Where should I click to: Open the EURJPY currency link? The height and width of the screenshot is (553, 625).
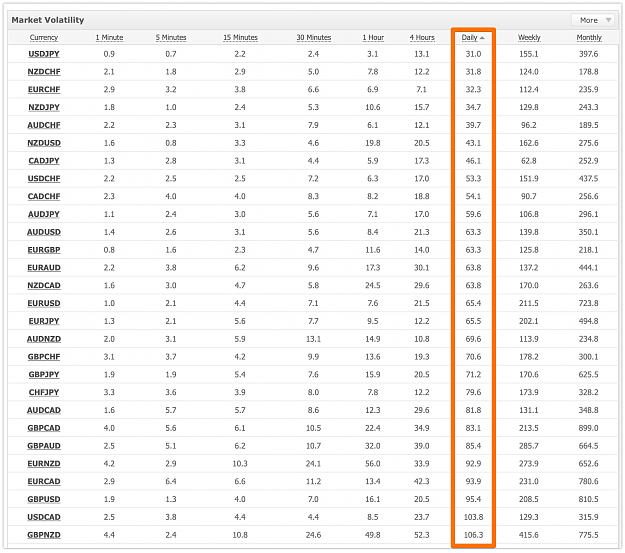[44, 321]
